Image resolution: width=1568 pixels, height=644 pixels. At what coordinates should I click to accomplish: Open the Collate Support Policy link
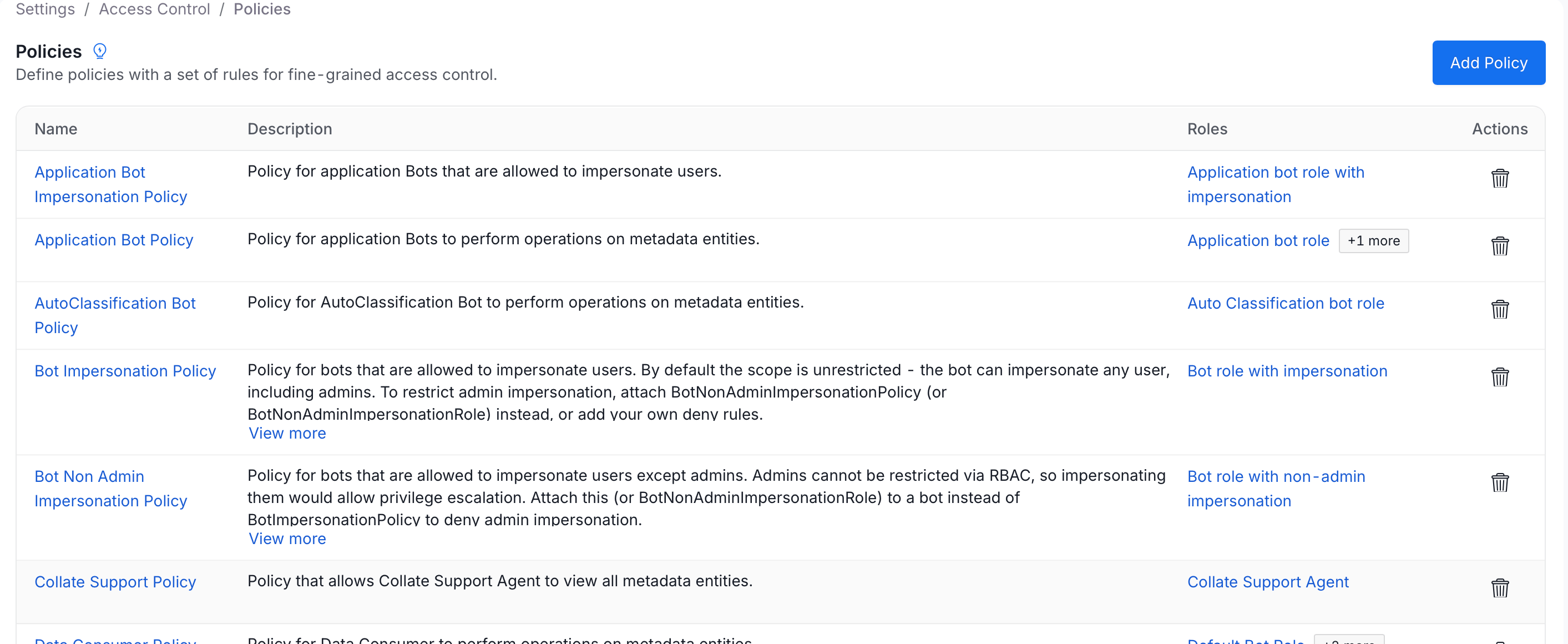[x=115, y=582]
